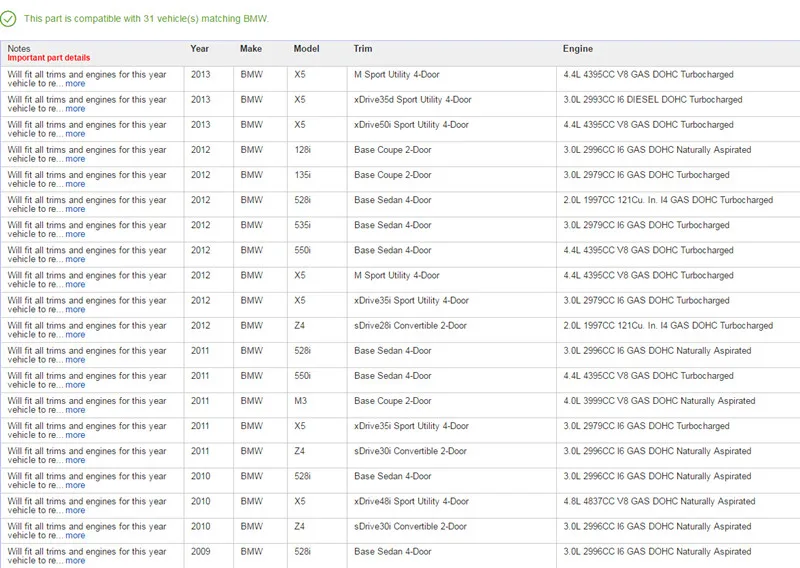Select 'xDrive35d Sport Utility 4-Door' trim cell
Viewport: 800px width, 568px height.
(413, 100)
